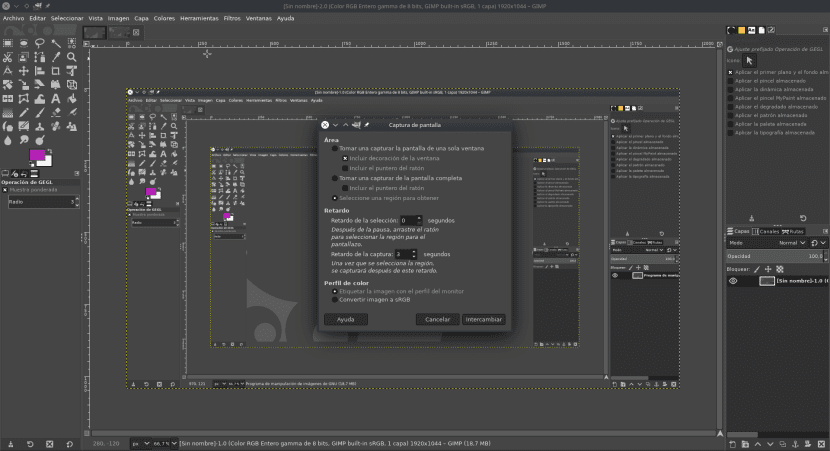Open the Filtros menu

coord(232,18)
